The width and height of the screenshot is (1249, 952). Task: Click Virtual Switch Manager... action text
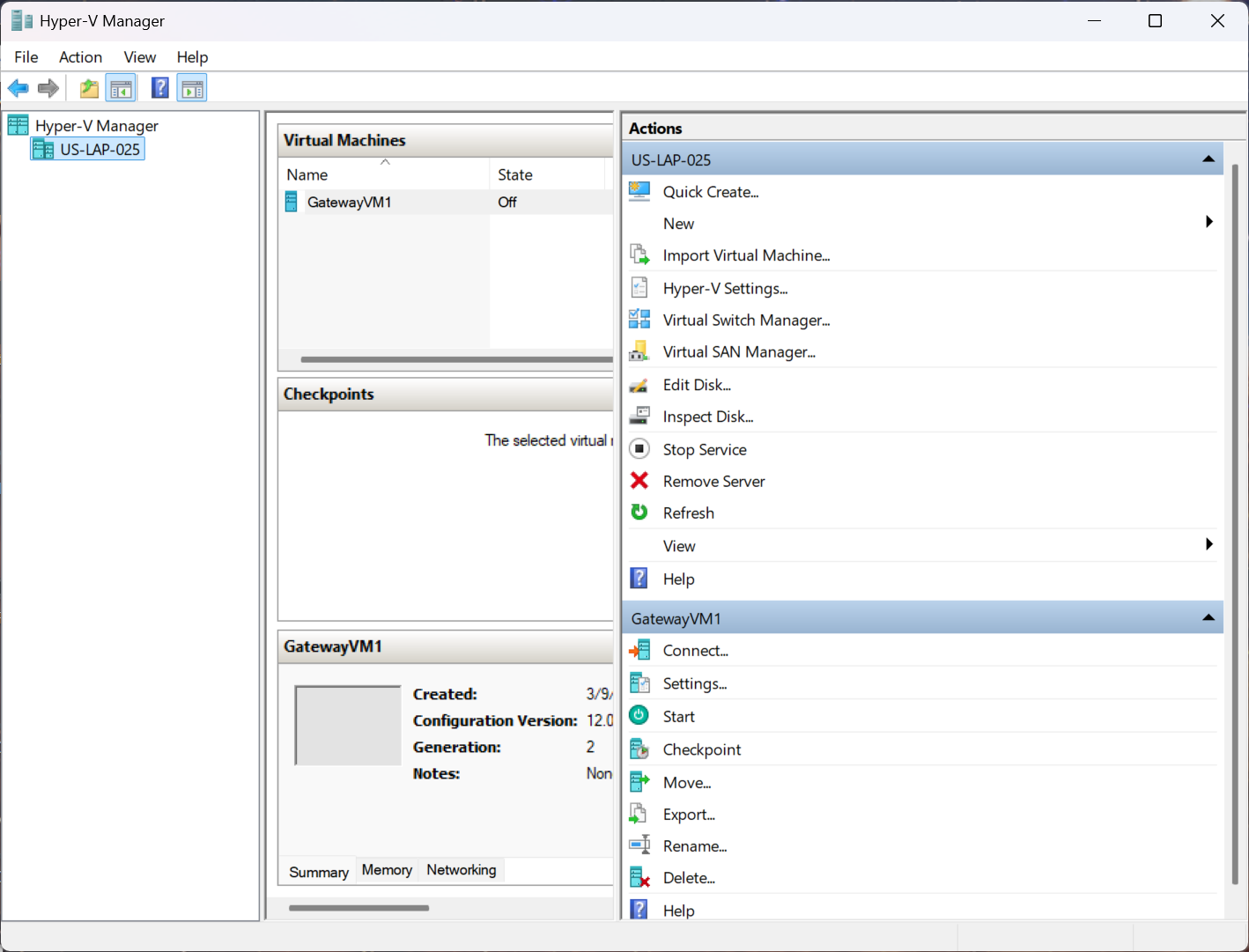(x=747, y=321)
